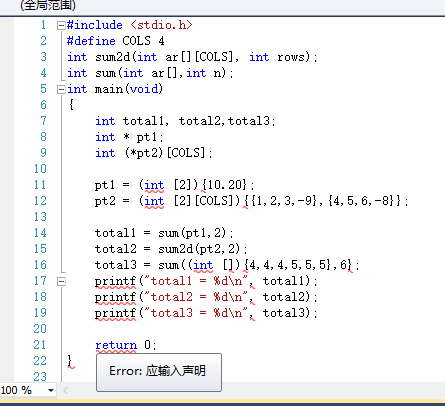
Task: Open the global scope (全局范围) selector
Action: click(48, 5)
